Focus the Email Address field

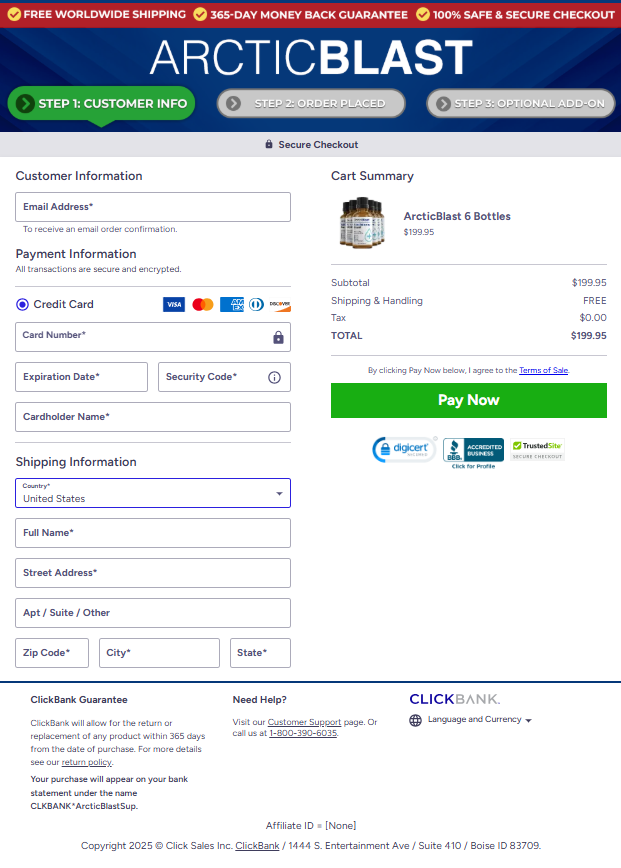(x=153, y=207)
